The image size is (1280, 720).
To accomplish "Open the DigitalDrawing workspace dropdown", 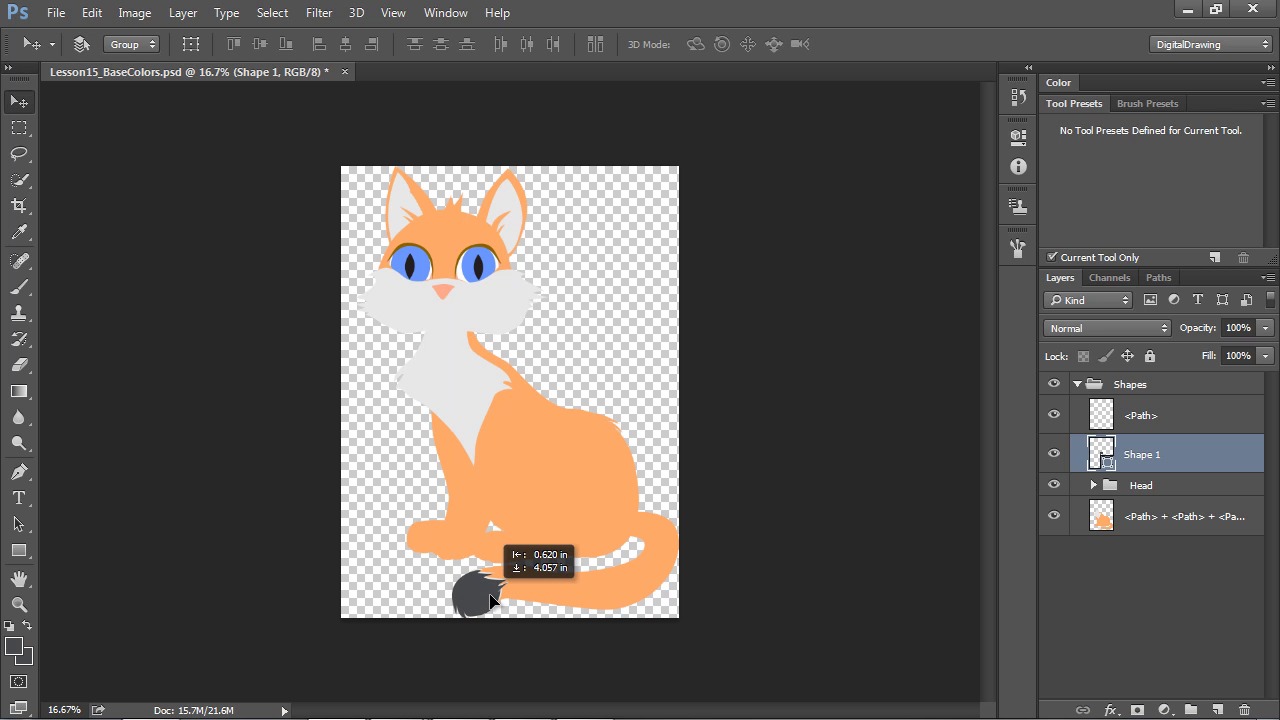I will (1210, 44).
